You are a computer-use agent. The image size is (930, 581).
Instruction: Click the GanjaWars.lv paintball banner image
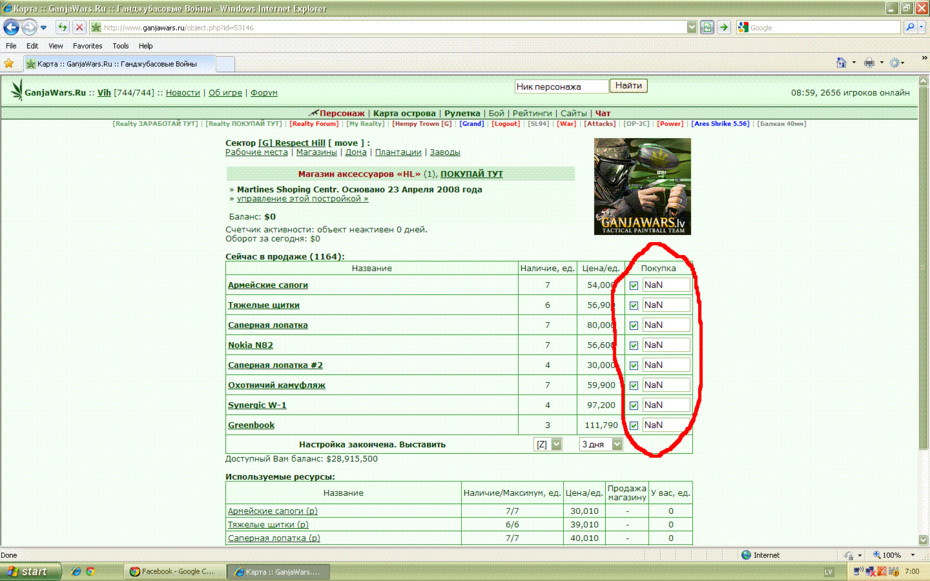642,186
